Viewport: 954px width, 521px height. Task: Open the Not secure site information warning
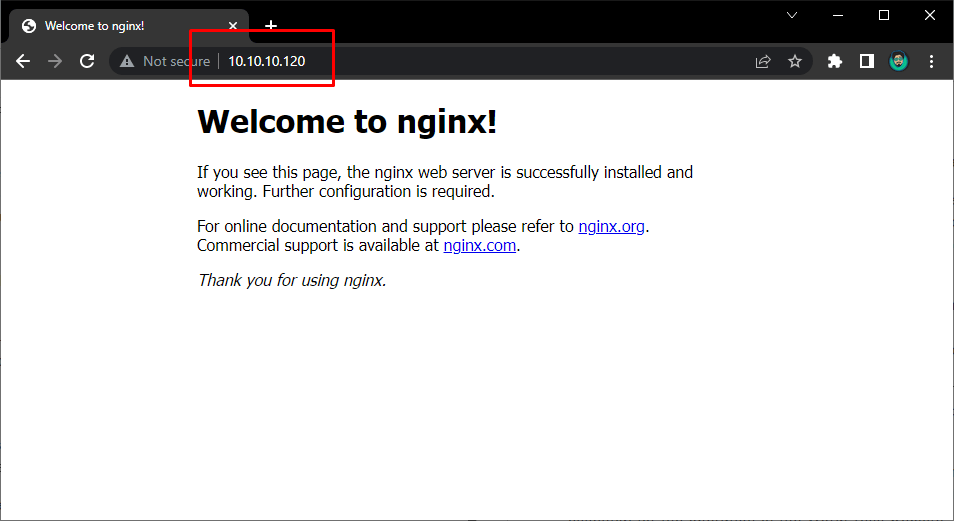165,61
